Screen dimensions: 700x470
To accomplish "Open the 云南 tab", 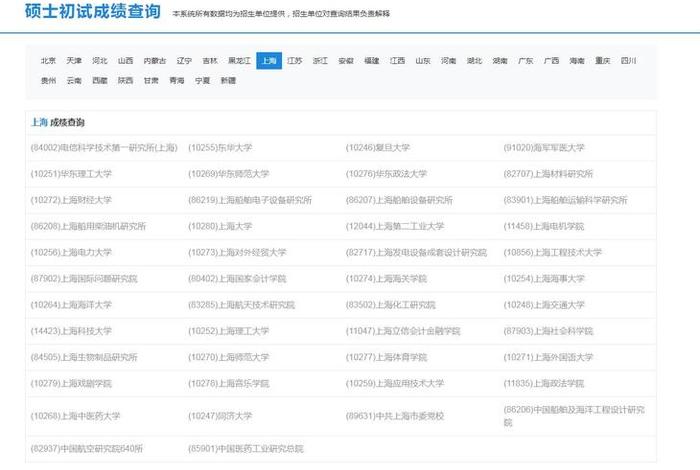I will (x=74, y=81).
